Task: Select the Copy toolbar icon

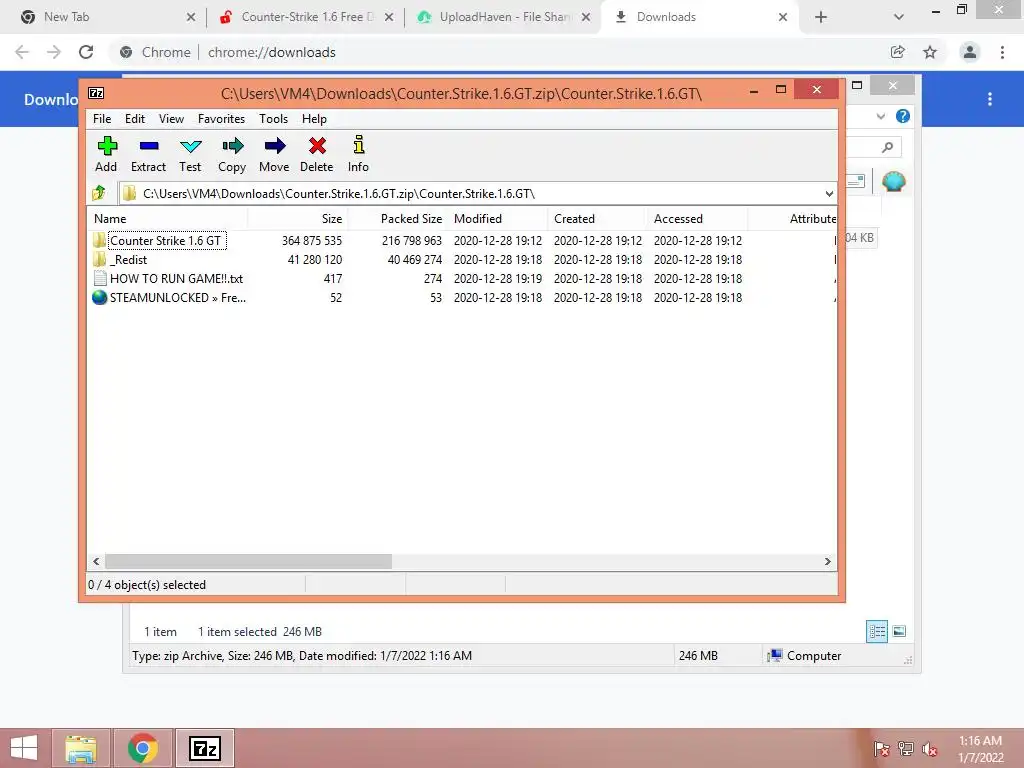Action: click(232, 154)
